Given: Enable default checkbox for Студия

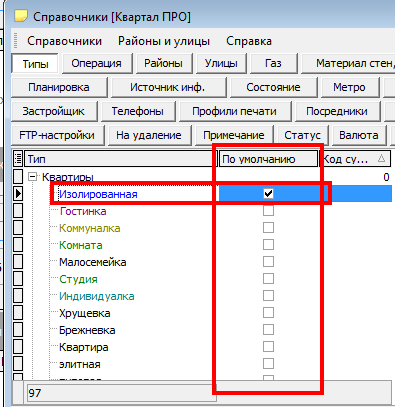Looking at the screenshot, I should pyautogui.click(x=268, y=278).
